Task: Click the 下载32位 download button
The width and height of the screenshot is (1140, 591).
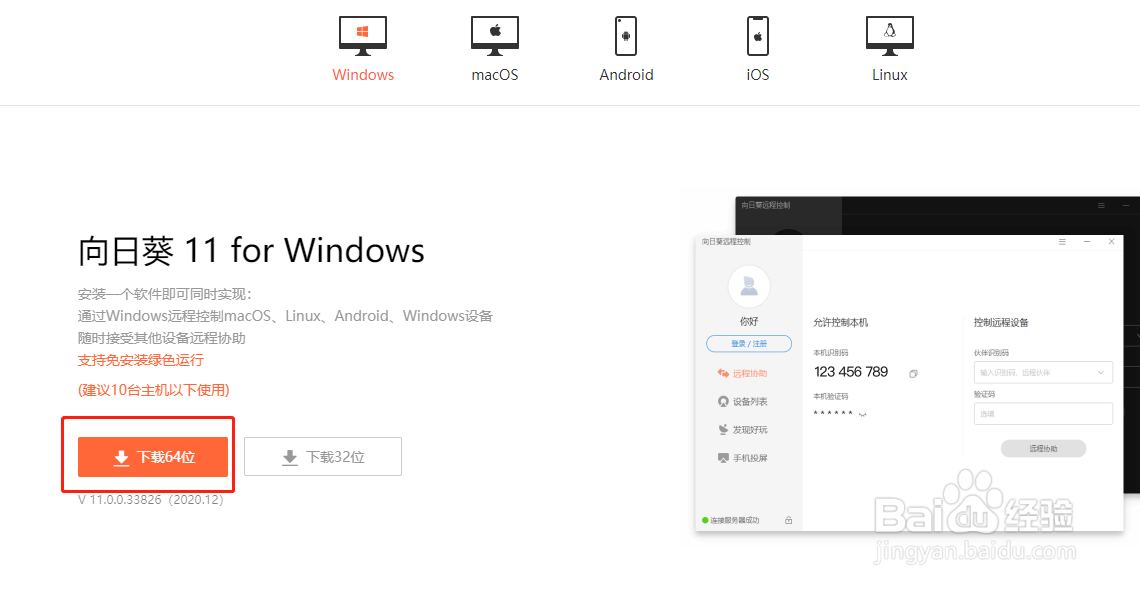Action: click(x=323, y=457)
